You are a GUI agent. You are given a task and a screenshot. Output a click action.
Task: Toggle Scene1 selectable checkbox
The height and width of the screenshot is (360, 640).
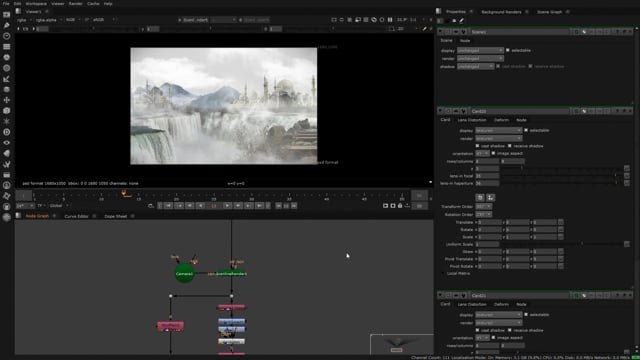click(x=508, y=50)
